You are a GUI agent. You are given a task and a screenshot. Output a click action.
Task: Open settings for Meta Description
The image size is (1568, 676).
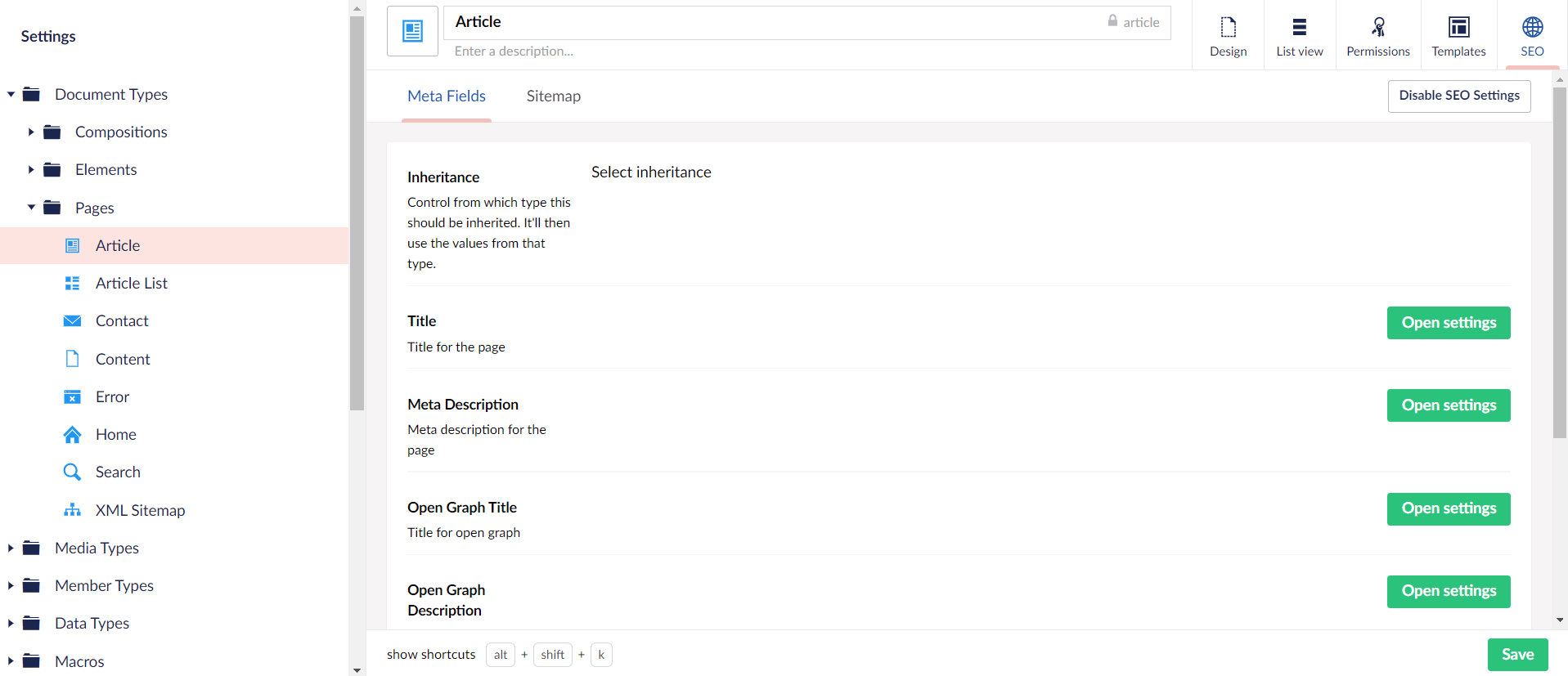[1448, 405]
